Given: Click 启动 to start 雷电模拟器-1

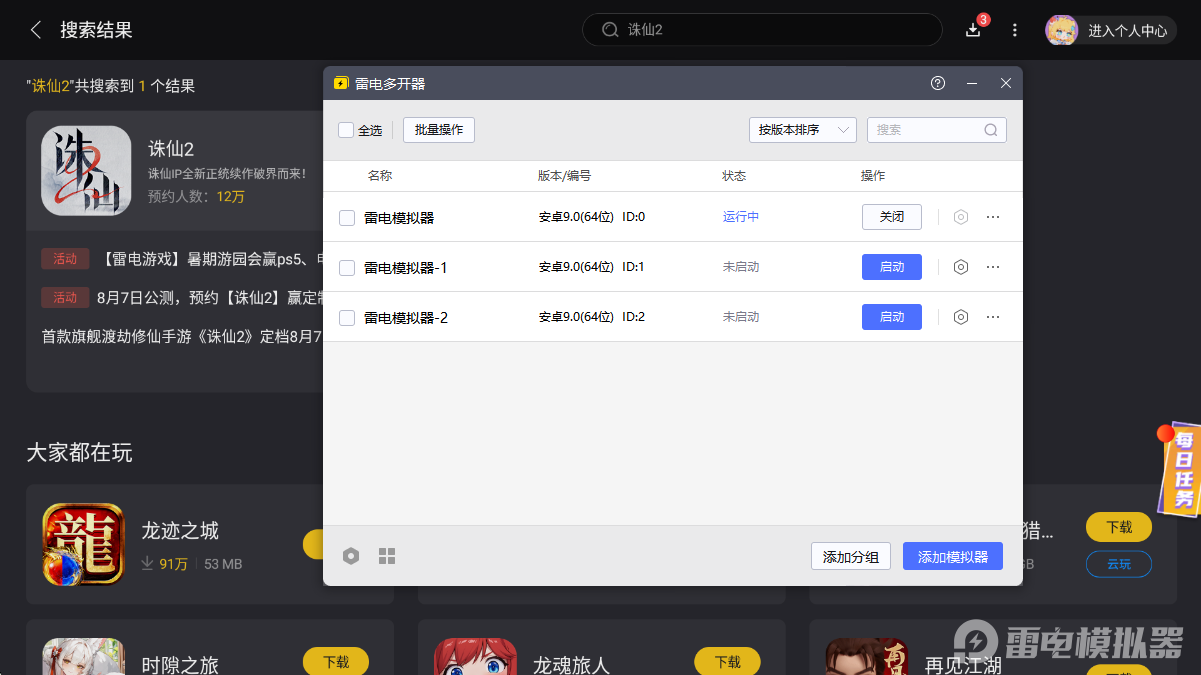Looking at the screenshot, I should pyautogui.click(x=891, y=267).
